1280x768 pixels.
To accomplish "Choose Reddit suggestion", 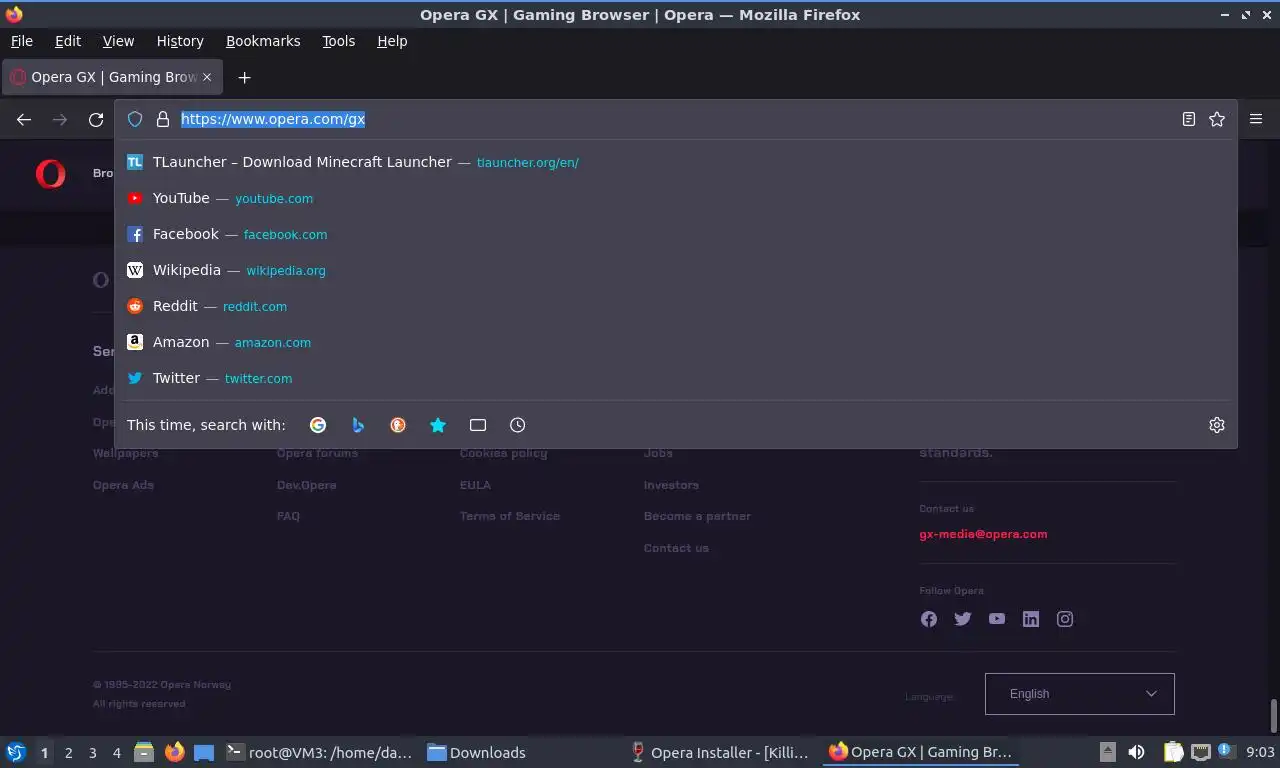I will coord(676,306).
